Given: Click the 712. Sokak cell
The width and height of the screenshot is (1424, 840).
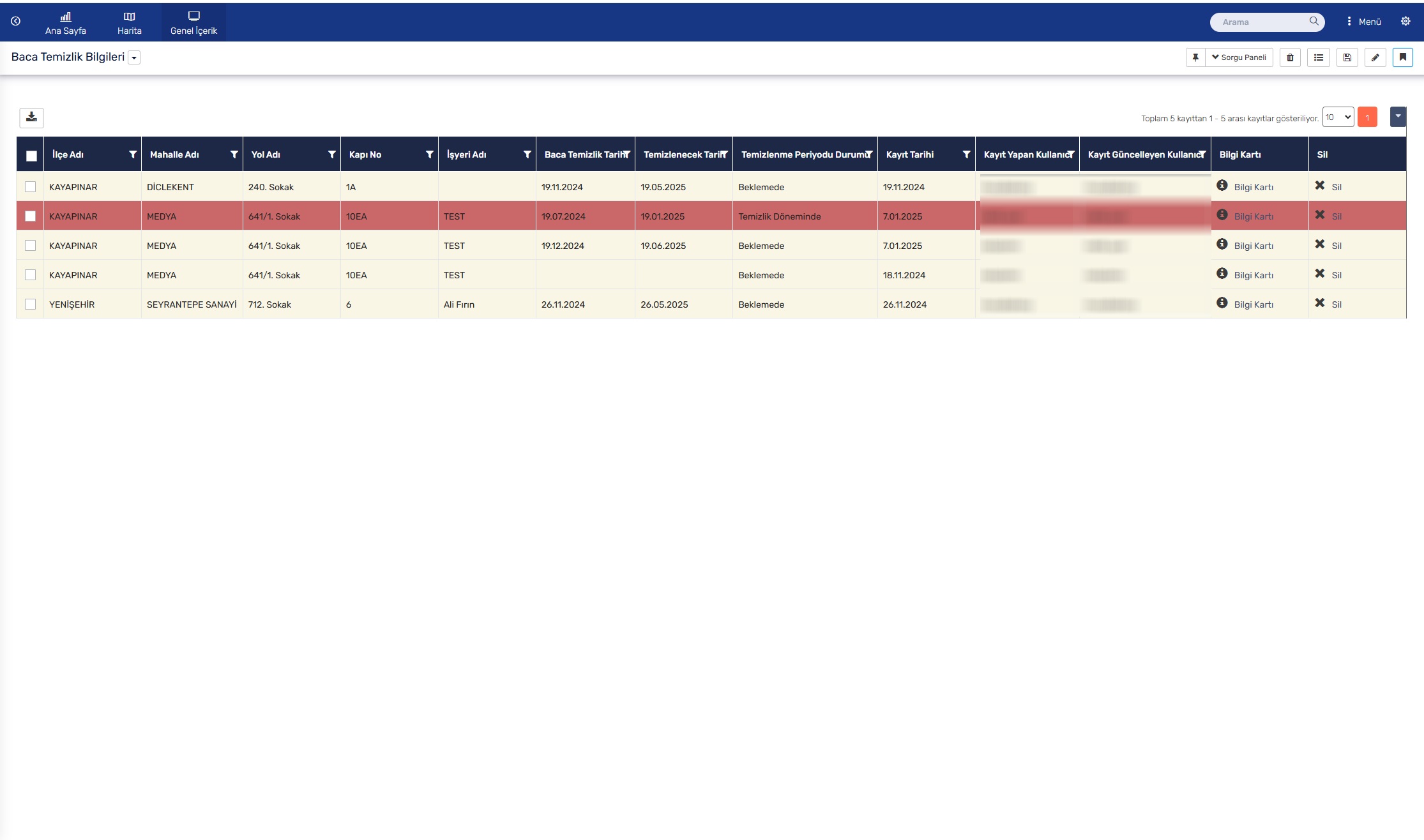Looking at the screenshot, I should coord(291,304).
